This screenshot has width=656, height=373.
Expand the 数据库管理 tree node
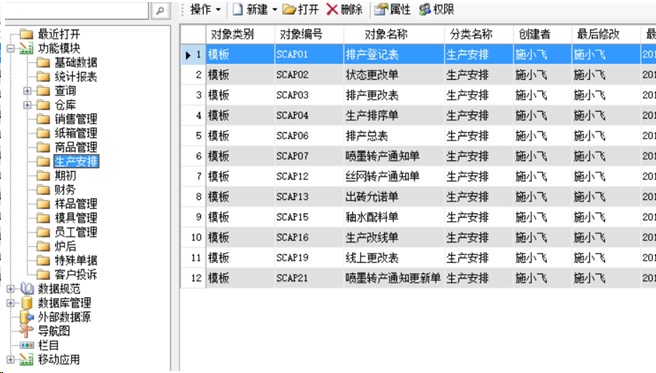click(x=10, y=303)
